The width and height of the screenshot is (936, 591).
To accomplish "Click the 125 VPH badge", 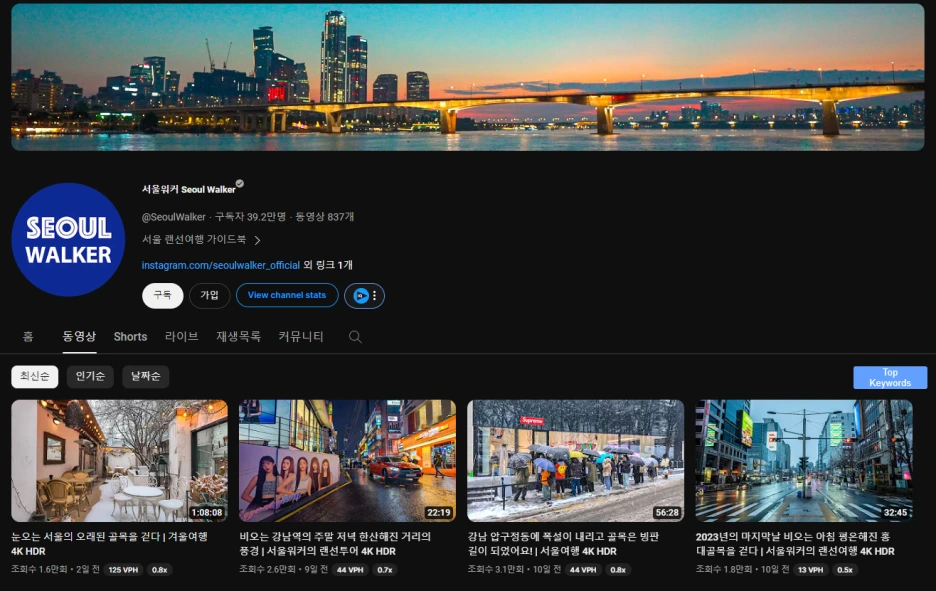I will point(123,570).
